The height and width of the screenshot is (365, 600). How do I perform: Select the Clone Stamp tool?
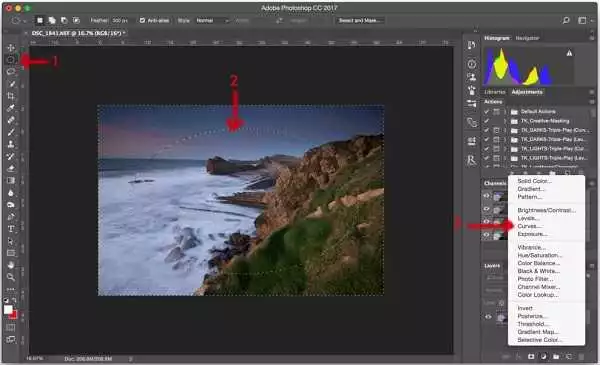11,144
